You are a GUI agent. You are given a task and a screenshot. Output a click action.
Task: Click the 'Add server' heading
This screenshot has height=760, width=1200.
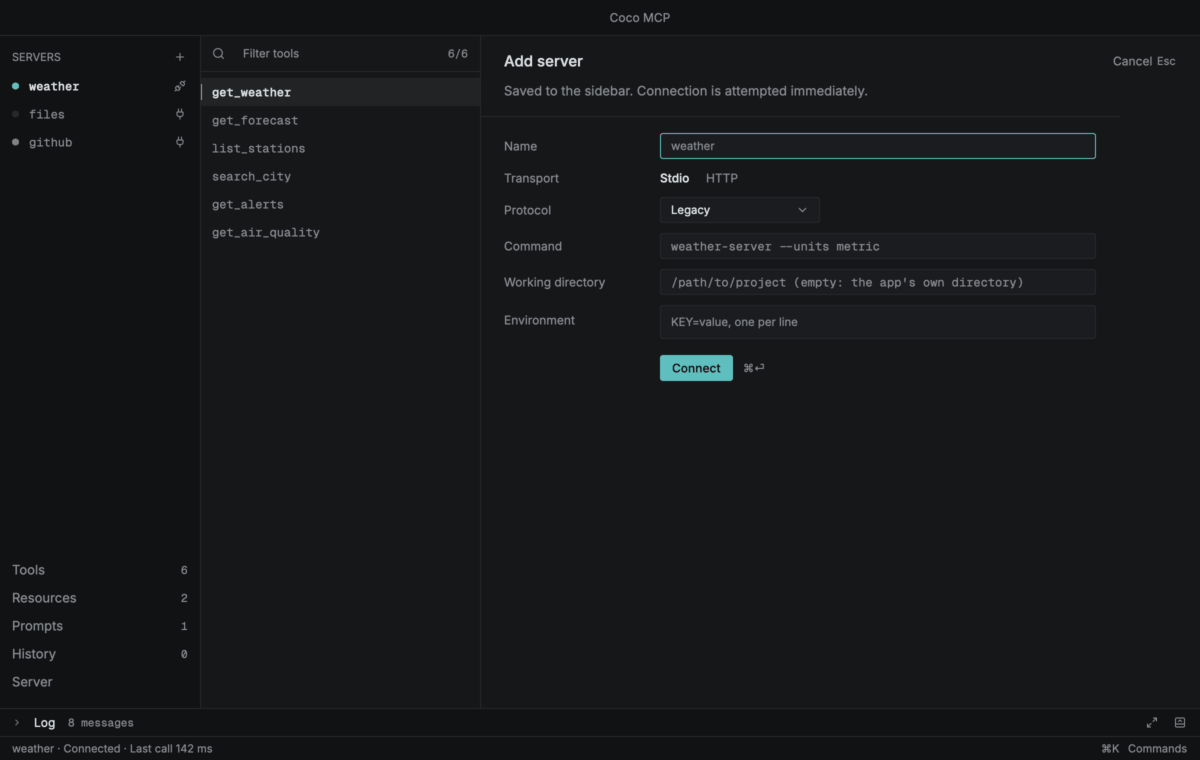click(543, 61)
